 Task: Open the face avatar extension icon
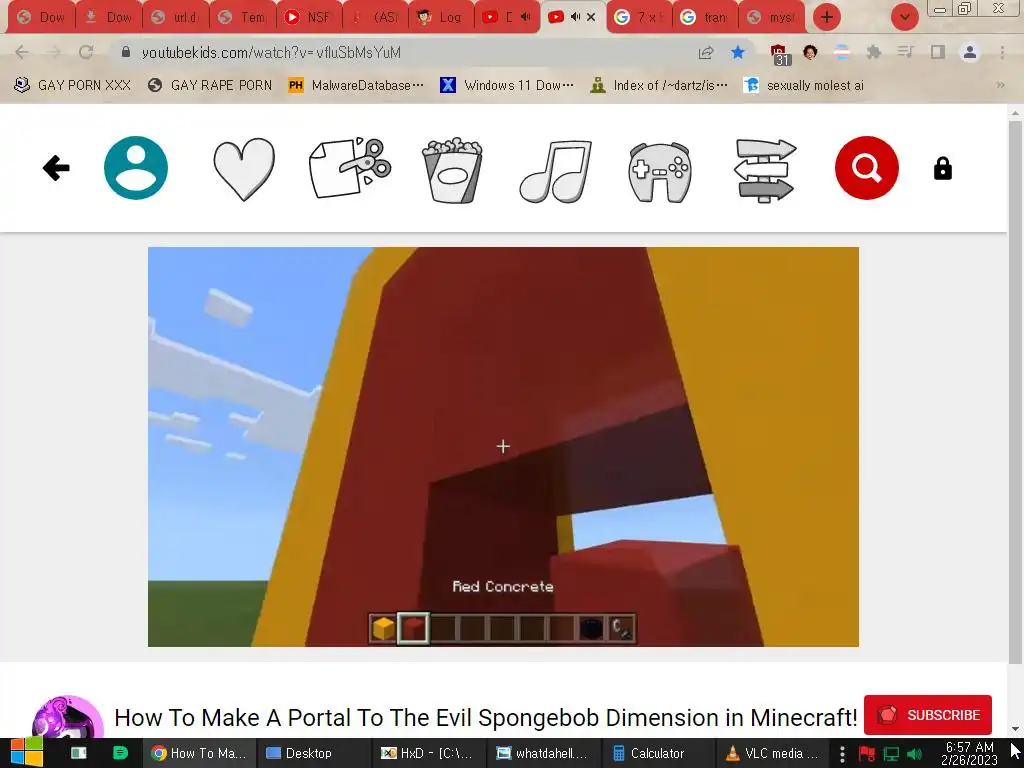click(x=810, y=52)
